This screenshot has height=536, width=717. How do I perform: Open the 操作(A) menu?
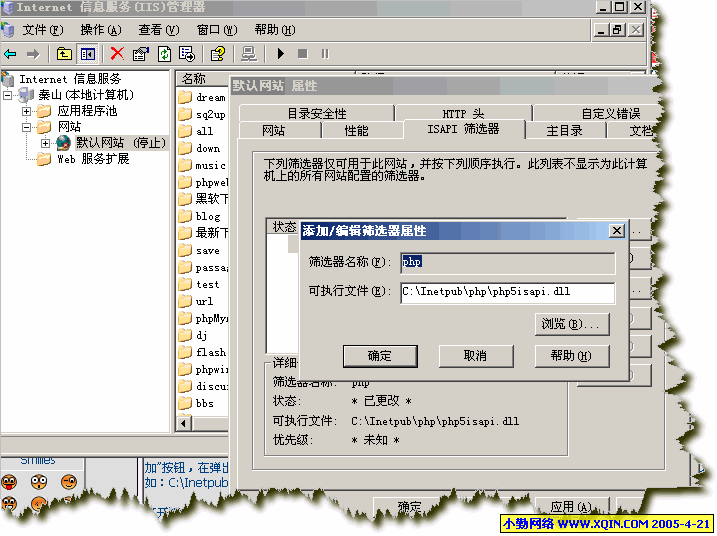tap(100, 30)
